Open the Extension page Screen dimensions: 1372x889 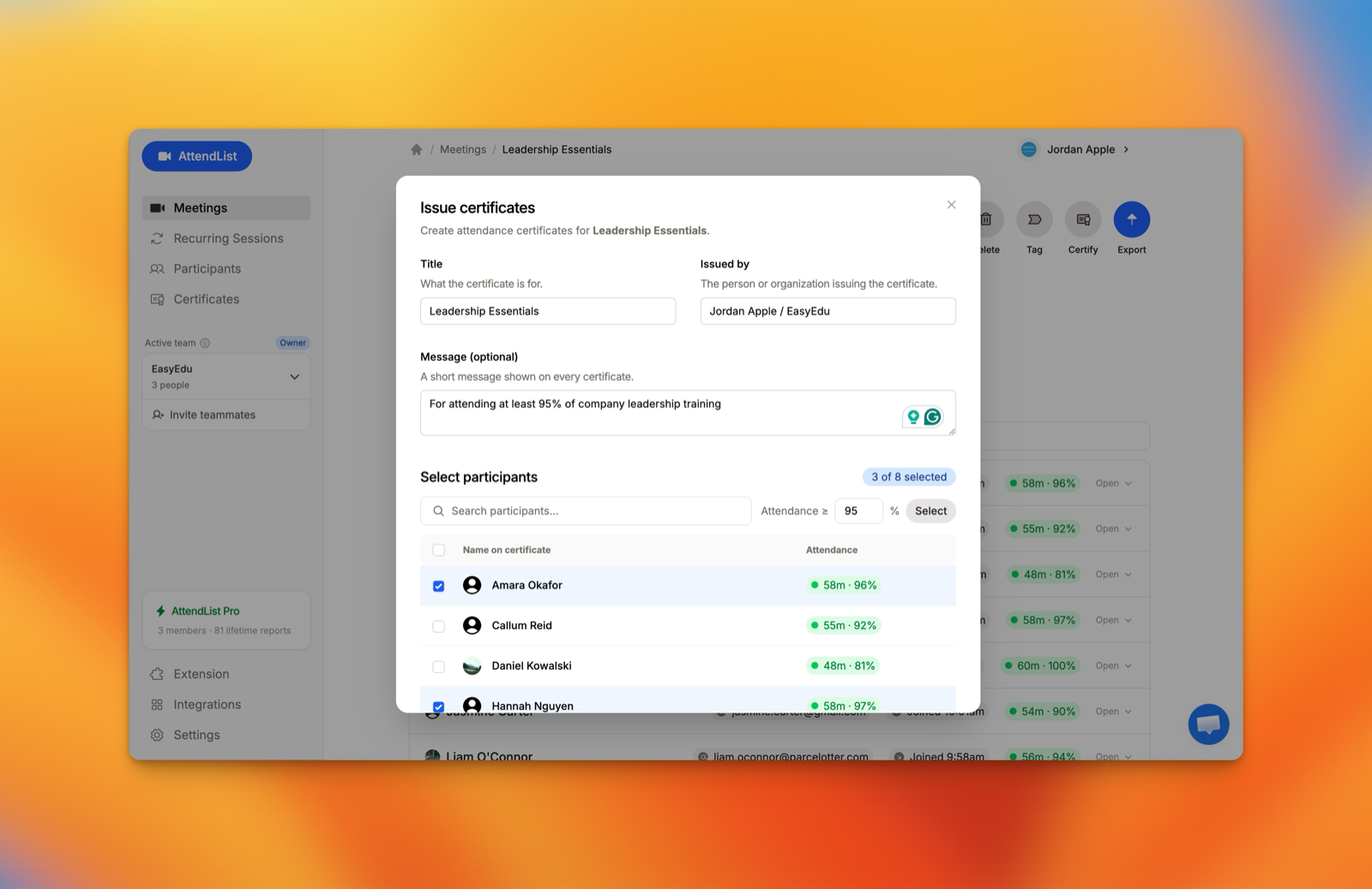pyautogui.click(x=226, y=674)
